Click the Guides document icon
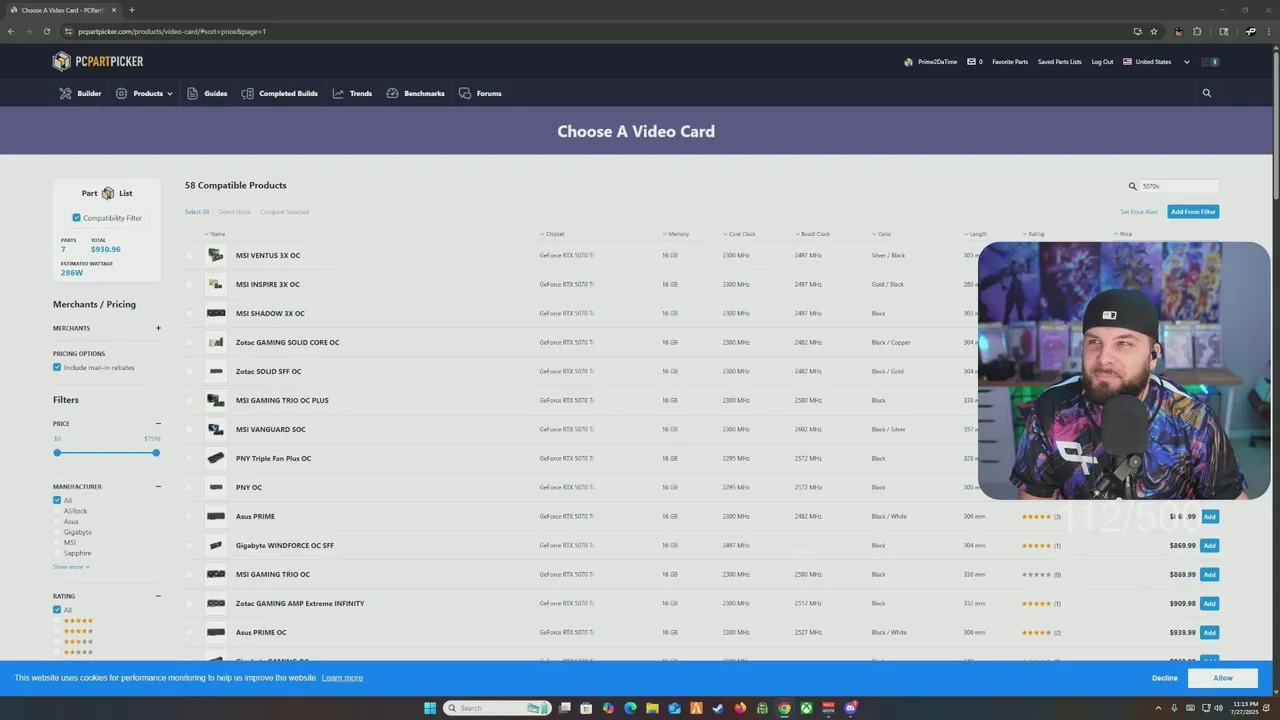This screenshot has width=1280, height=720. [x=192, y=93]
